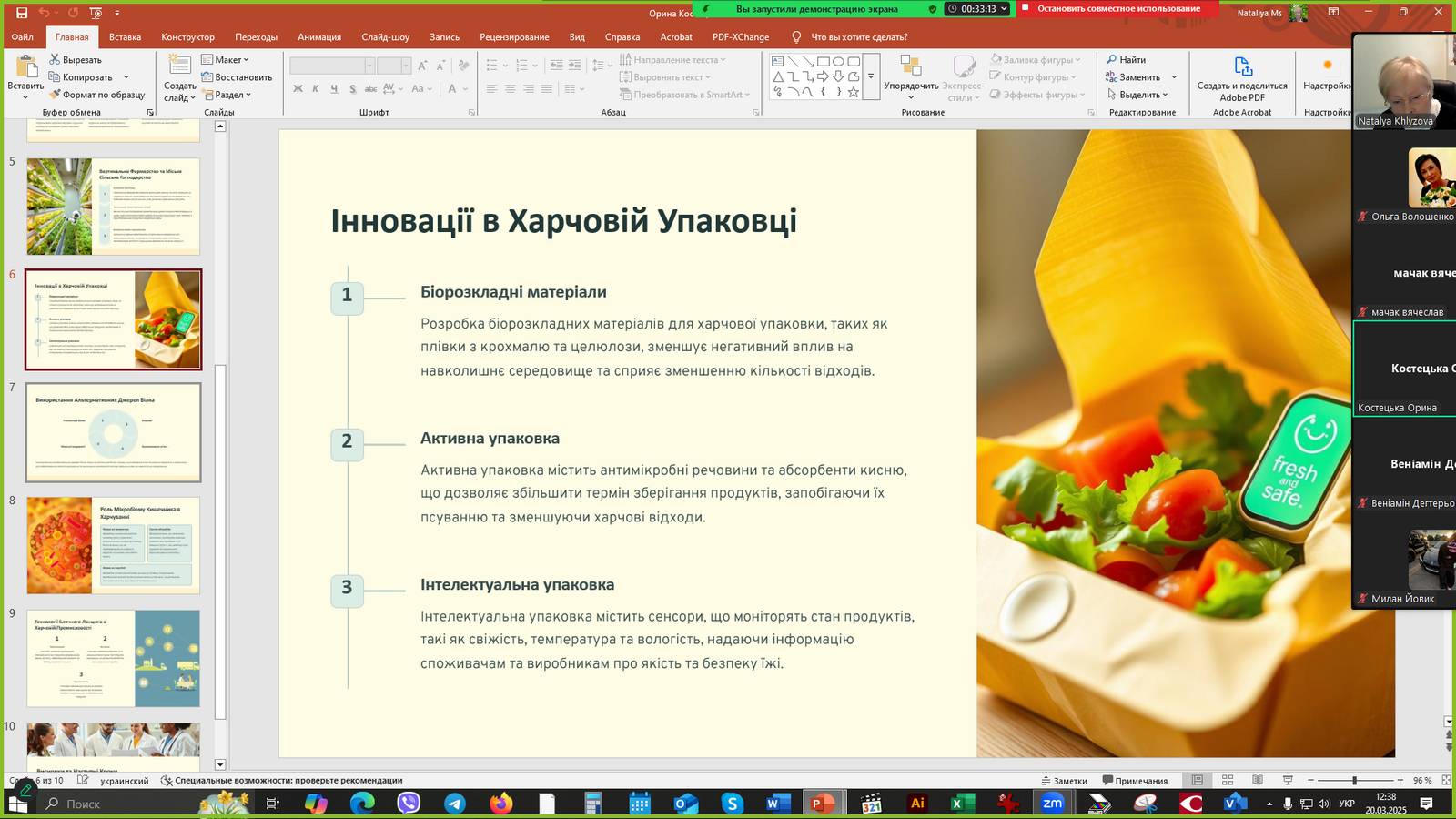Select the oval shape in shapes gallery
The width and height of the screenshot is (1456, 819).
(838, 61)
